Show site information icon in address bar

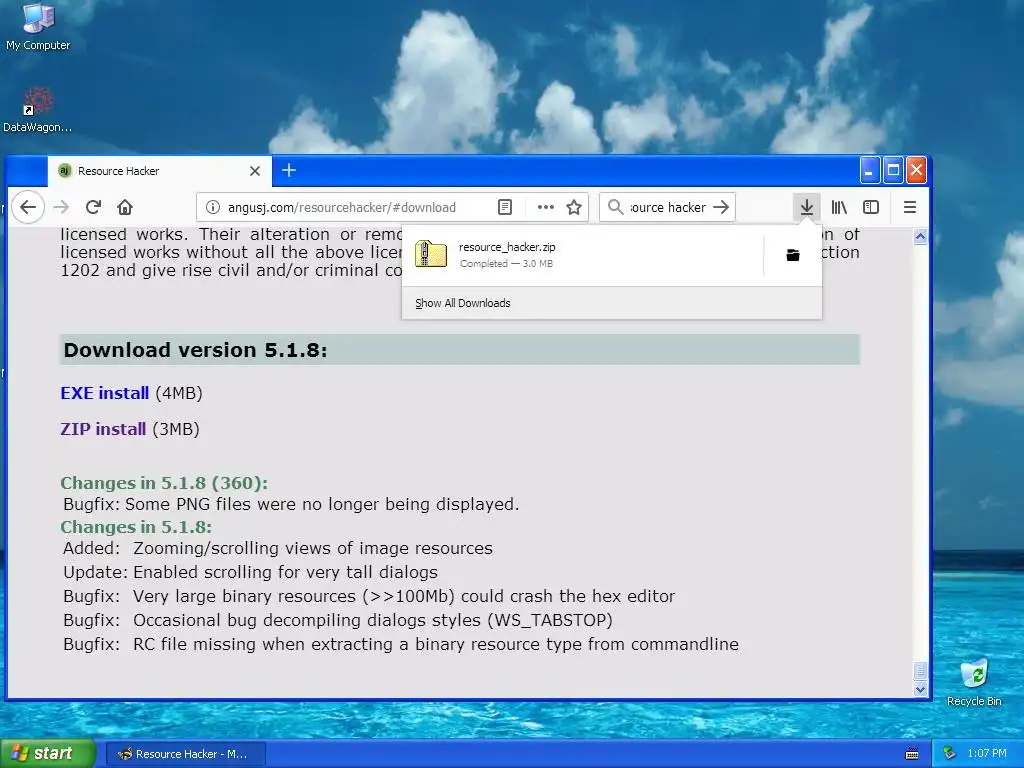coord(213,207)
